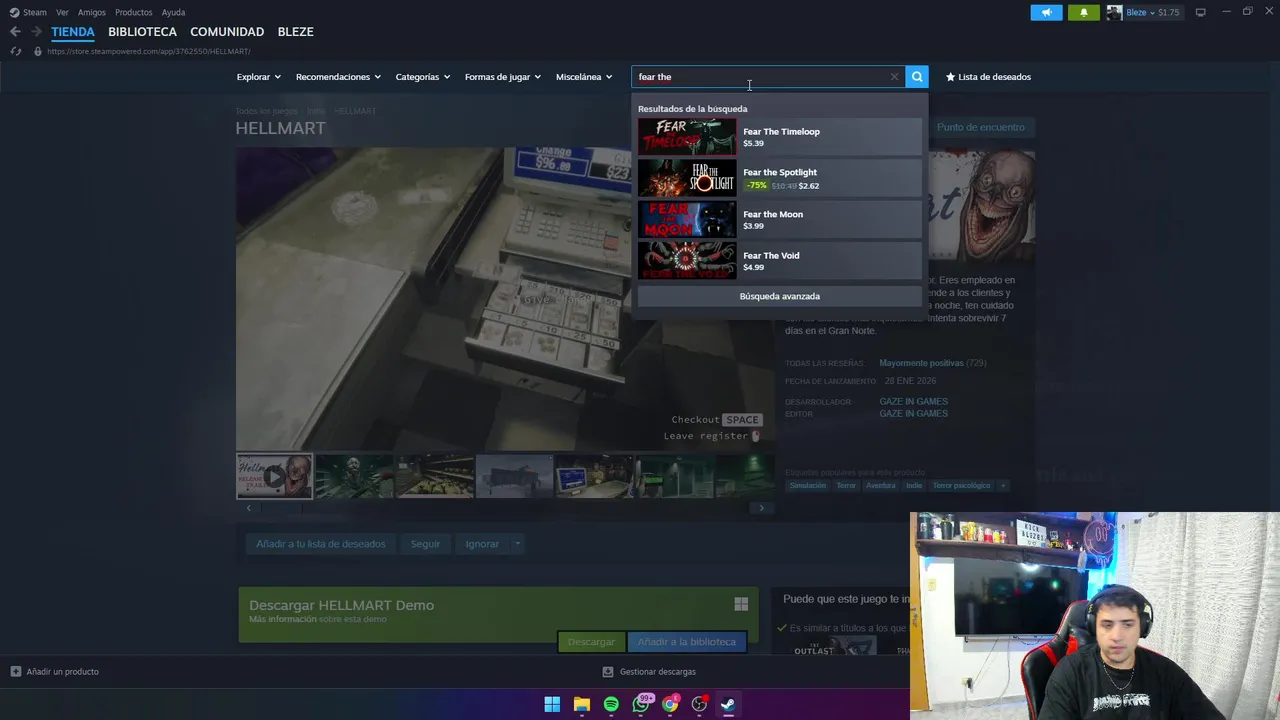
Task: Click Punto de encuentro button
Action: (x=980, y=127)
